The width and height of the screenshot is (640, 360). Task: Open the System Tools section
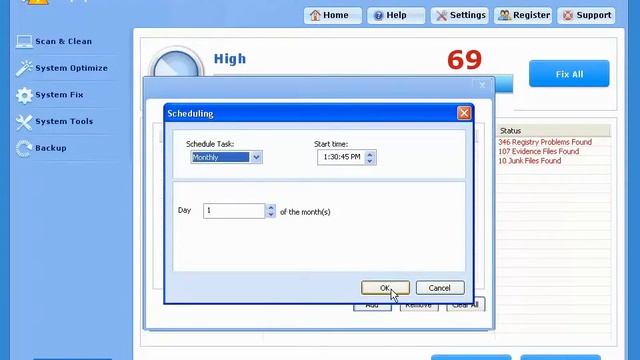[x=64, y=122]
